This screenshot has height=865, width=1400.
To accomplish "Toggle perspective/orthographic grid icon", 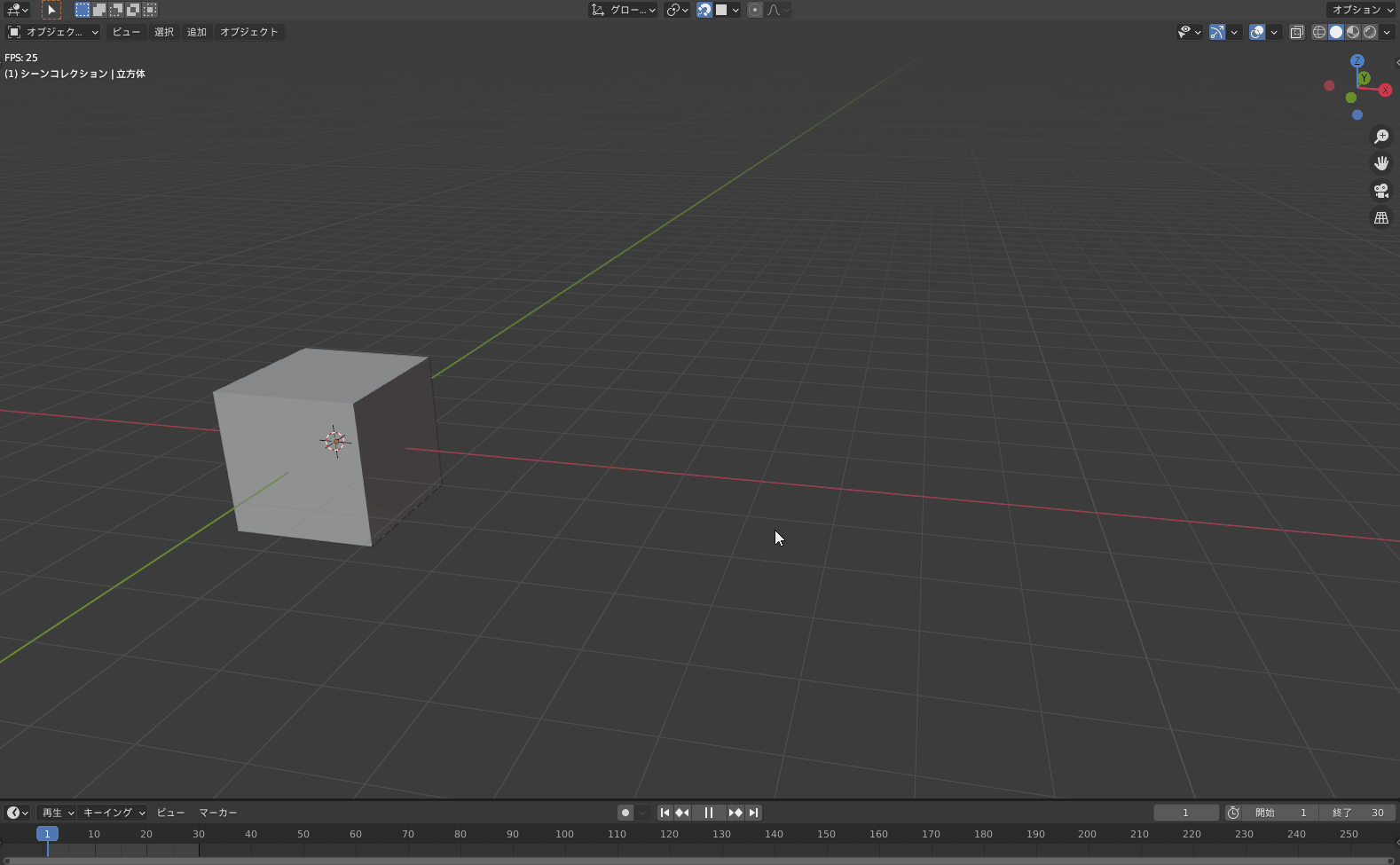I will point(1381,218).
